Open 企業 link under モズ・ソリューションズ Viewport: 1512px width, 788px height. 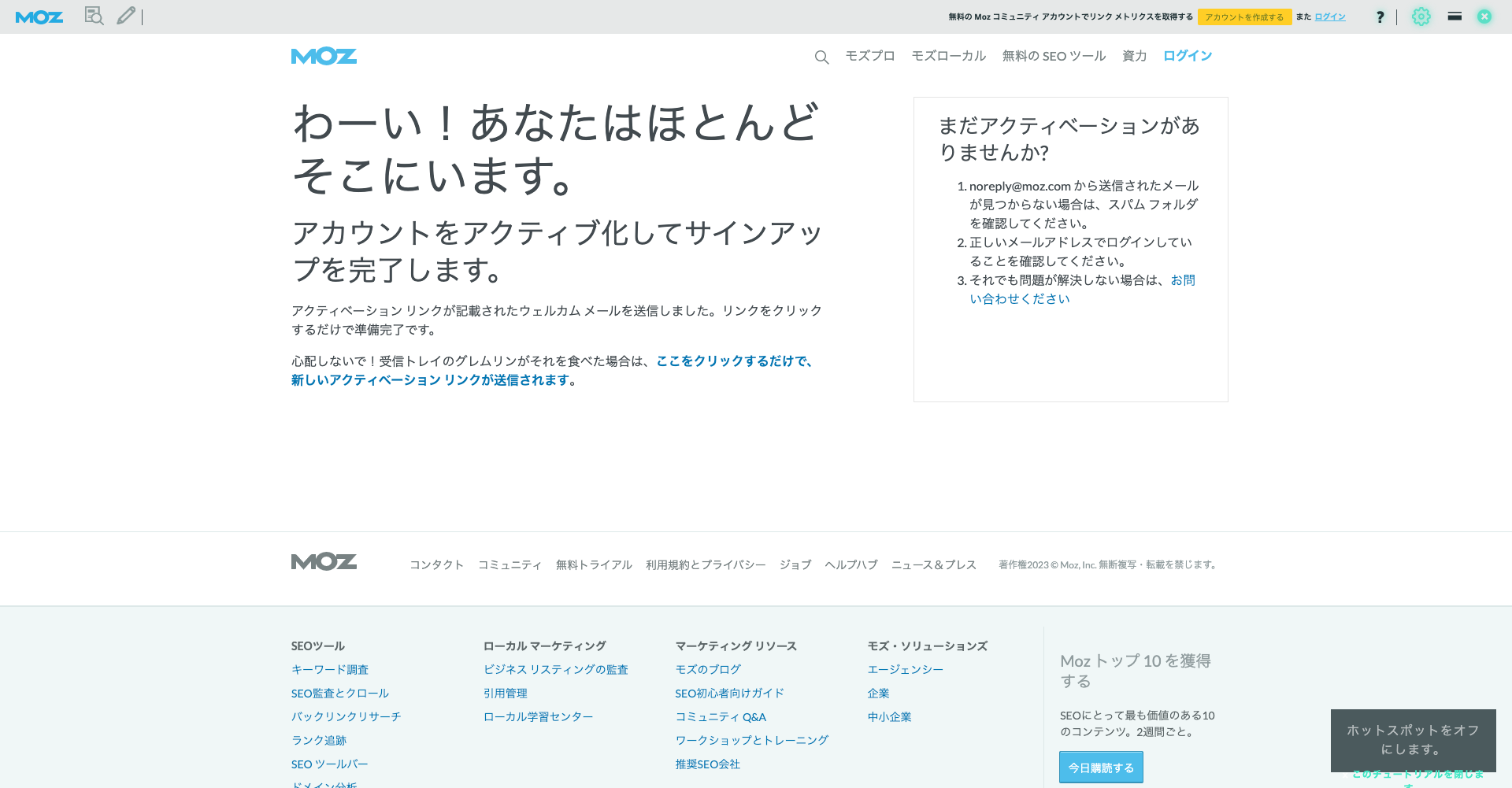point(879,694)
